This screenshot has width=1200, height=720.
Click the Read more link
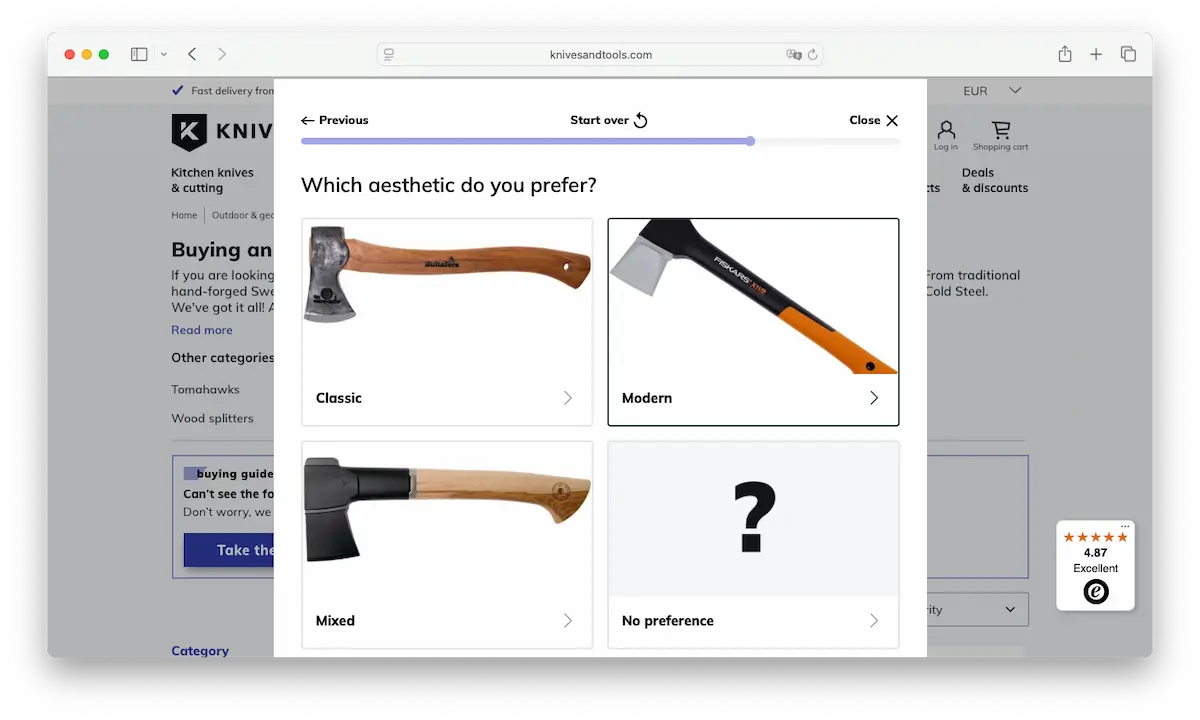pyautogui.click(x=202, y=330)
